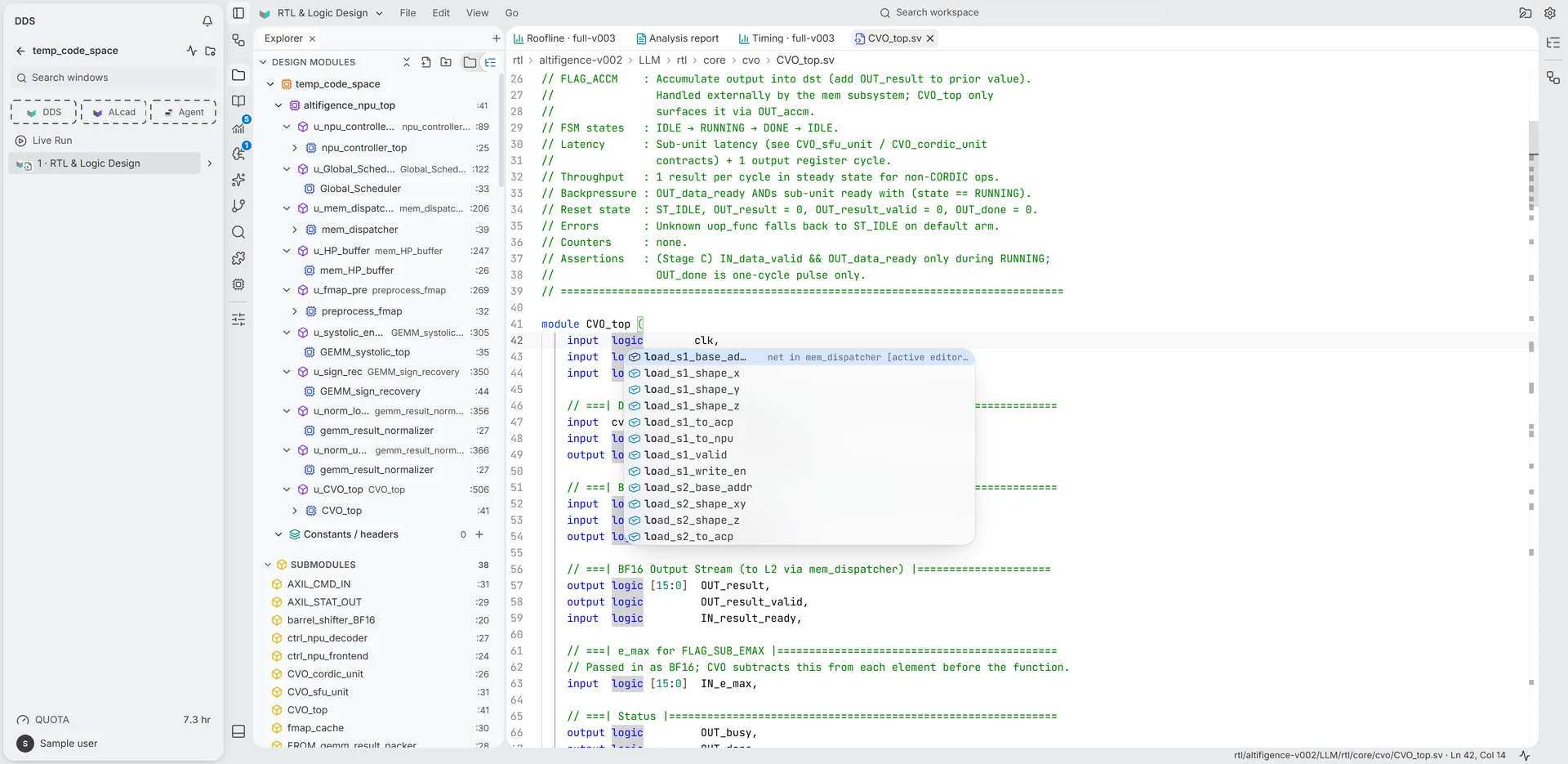Expand the npu_controller_top tree node
This screenshot has width=1568, height=764.
(295, 148)
